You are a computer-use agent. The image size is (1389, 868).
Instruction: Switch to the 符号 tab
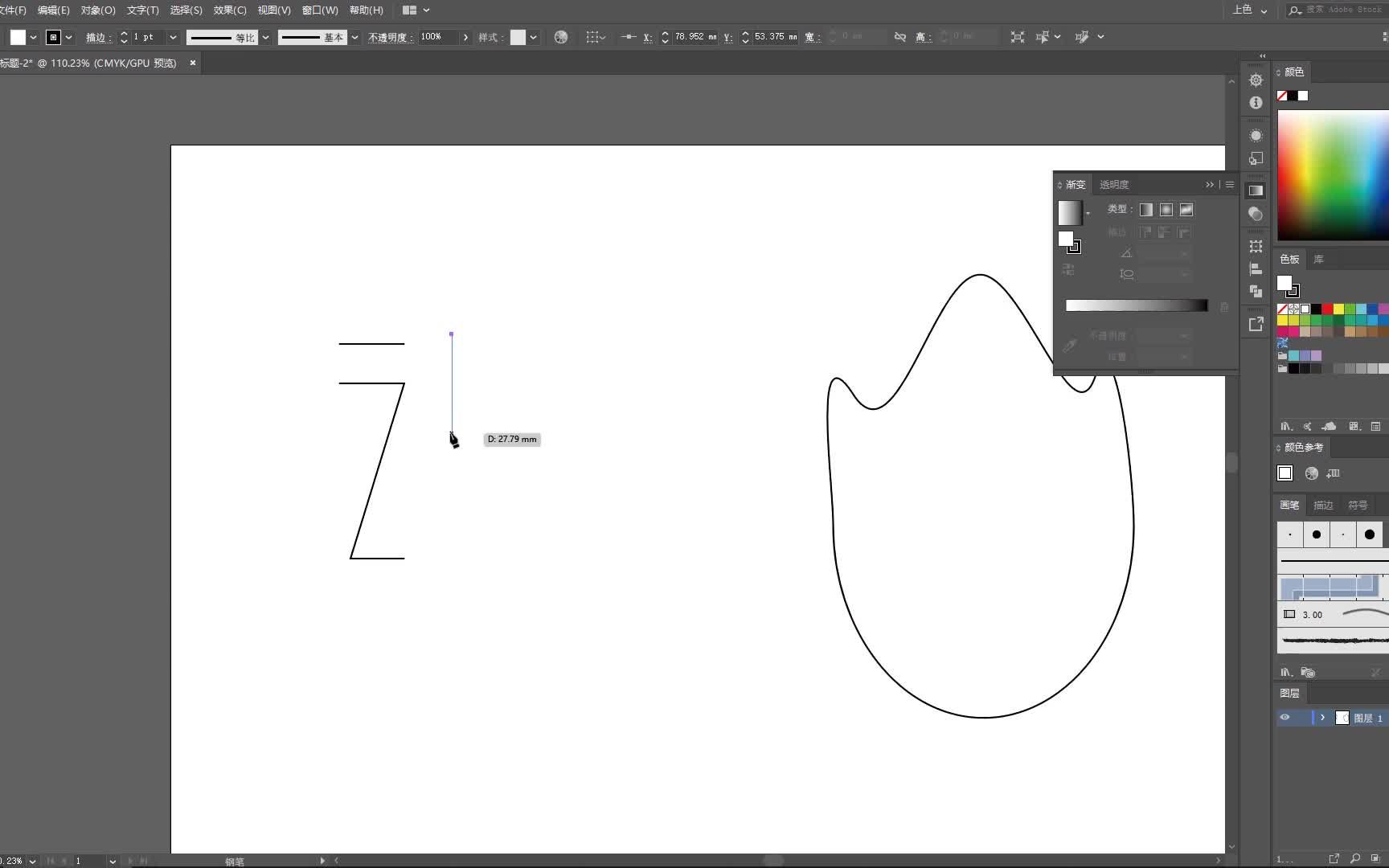tap(1358, 505)
